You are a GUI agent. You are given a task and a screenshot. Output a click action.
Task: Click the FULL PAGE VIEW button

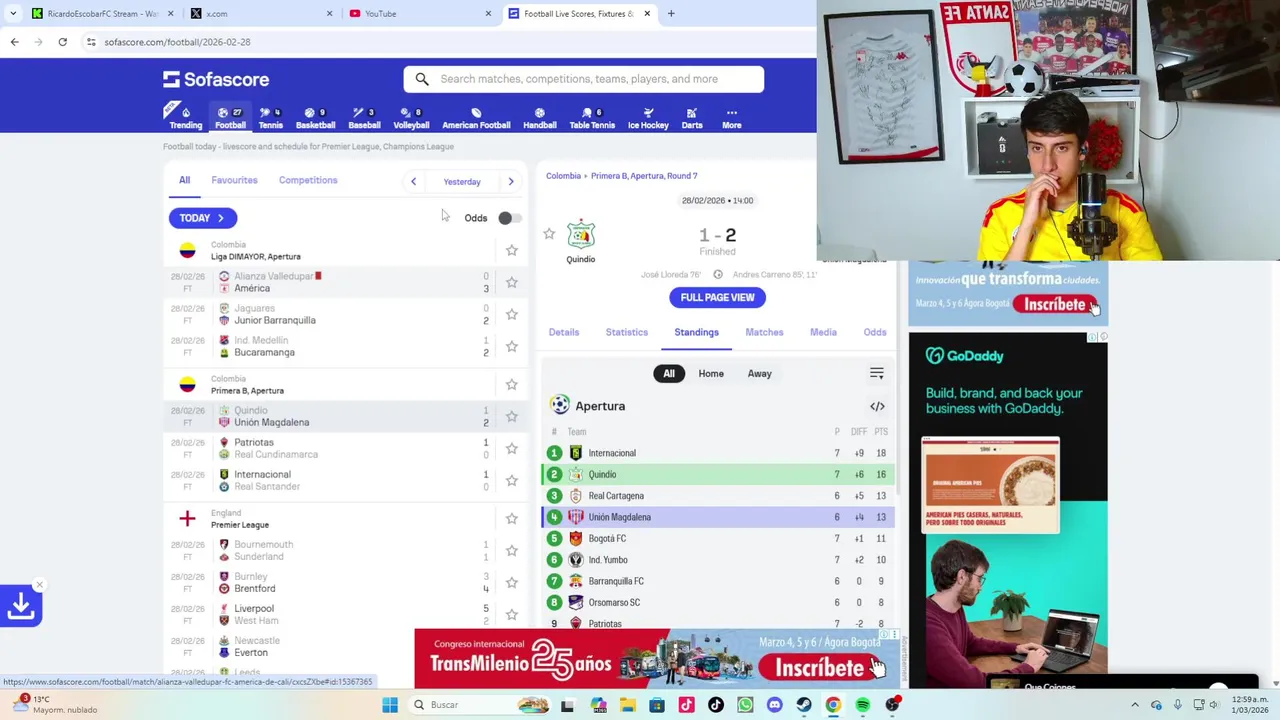click(717, 297)
